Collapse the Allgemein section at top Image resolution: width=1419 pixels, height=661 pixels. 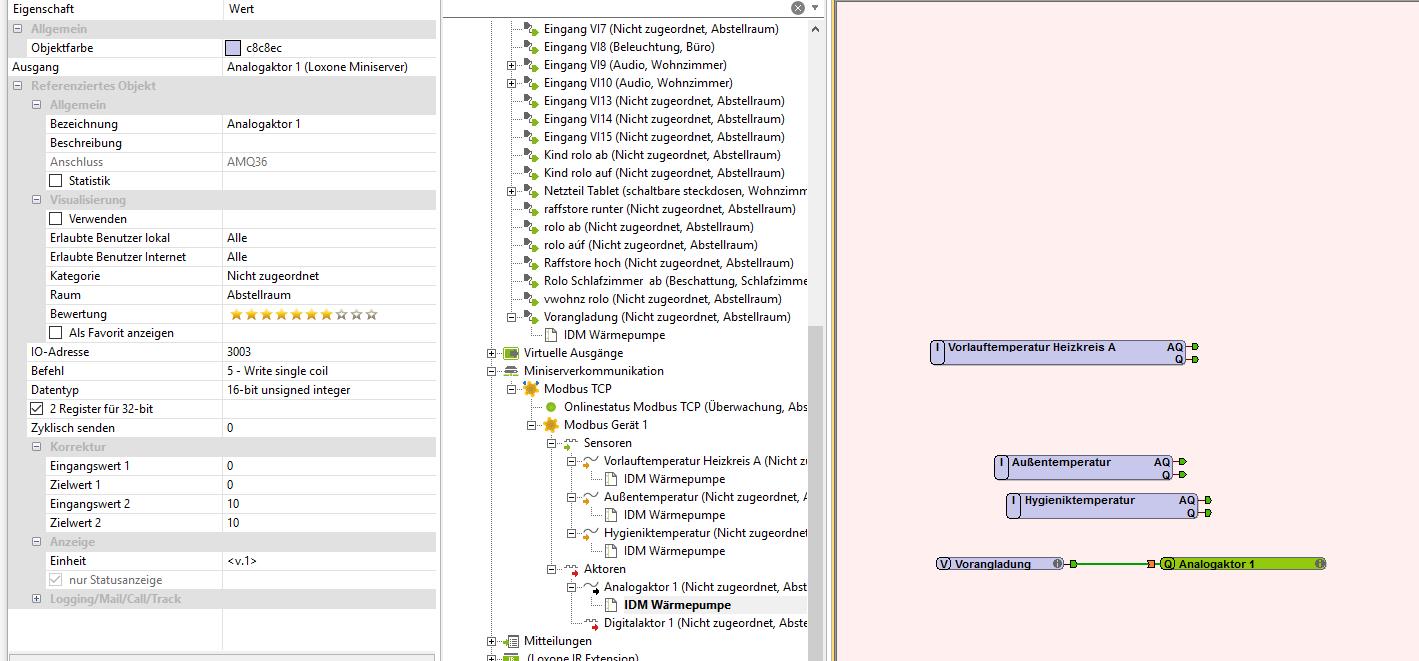point(18,29)
